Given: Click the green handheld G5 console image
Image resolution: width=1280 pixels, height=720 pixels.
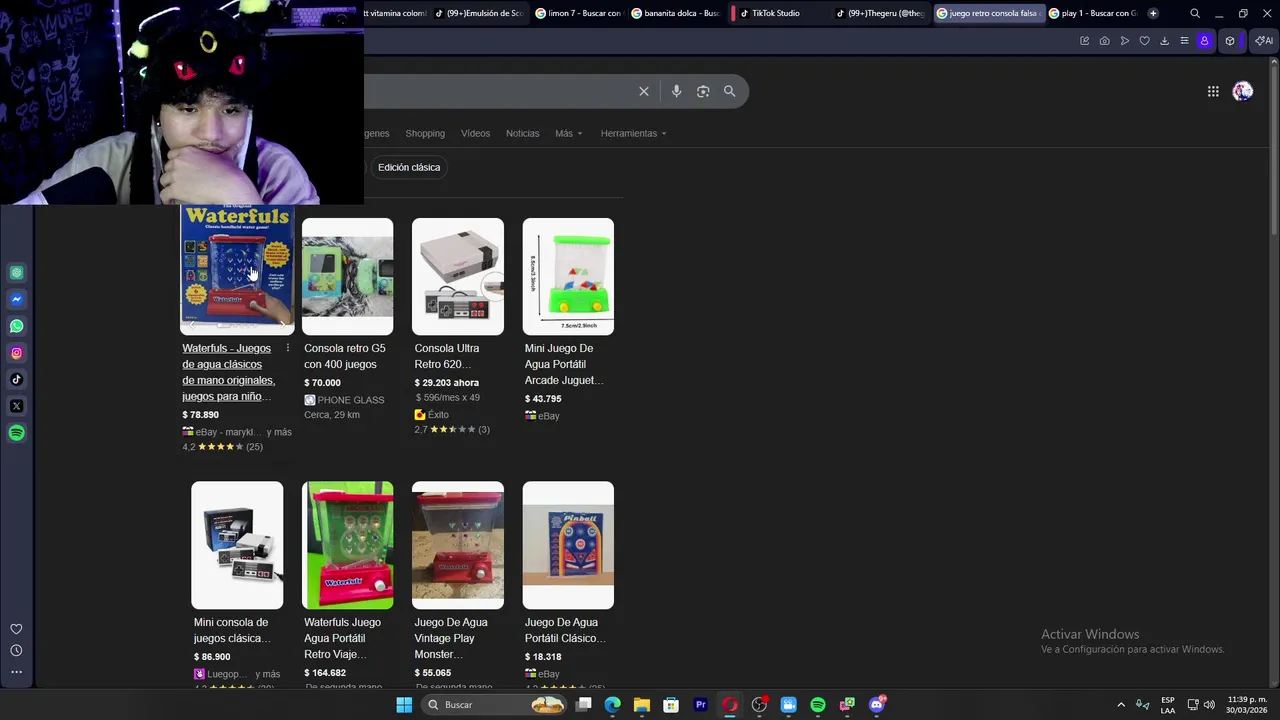Looking at the screenshot, I should 347,276.
